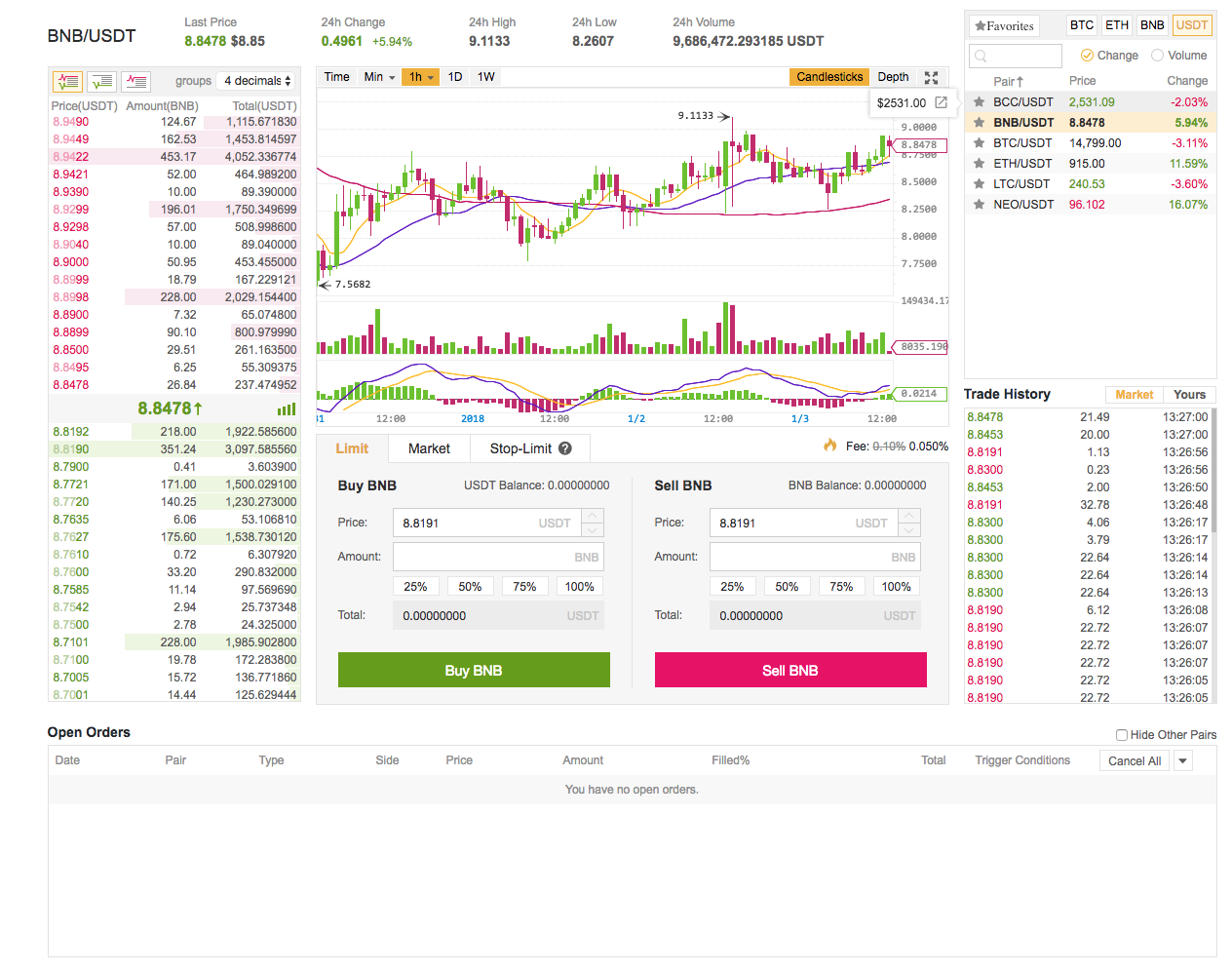
Task: Toggle favorite star for BNB/USDT
Action: click(979, 122)
